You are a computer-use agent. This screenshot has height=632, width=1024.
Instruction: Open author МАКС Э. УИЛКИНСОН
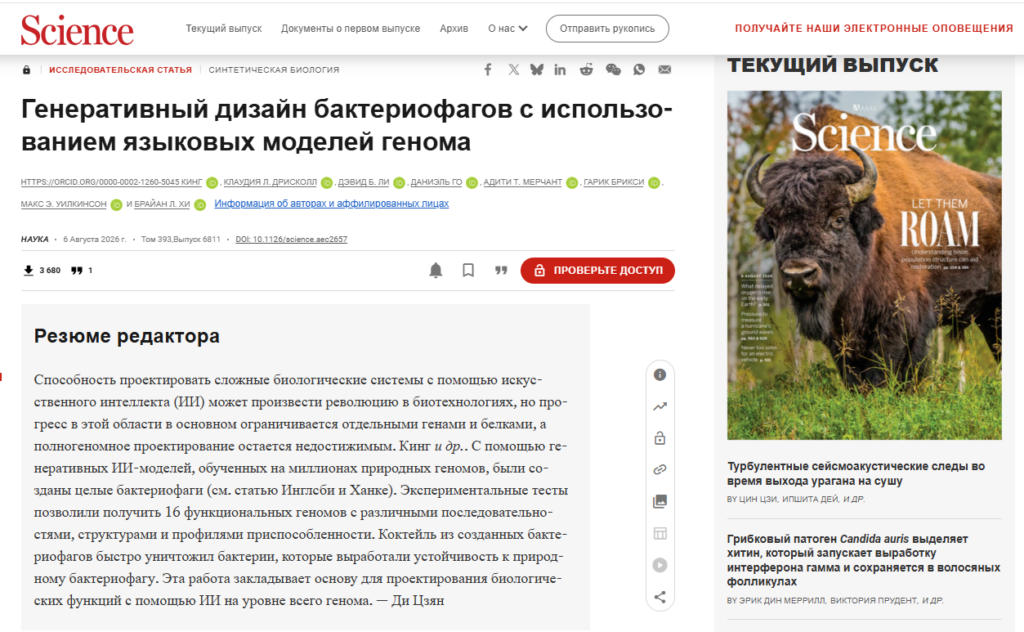pos(63,204)
